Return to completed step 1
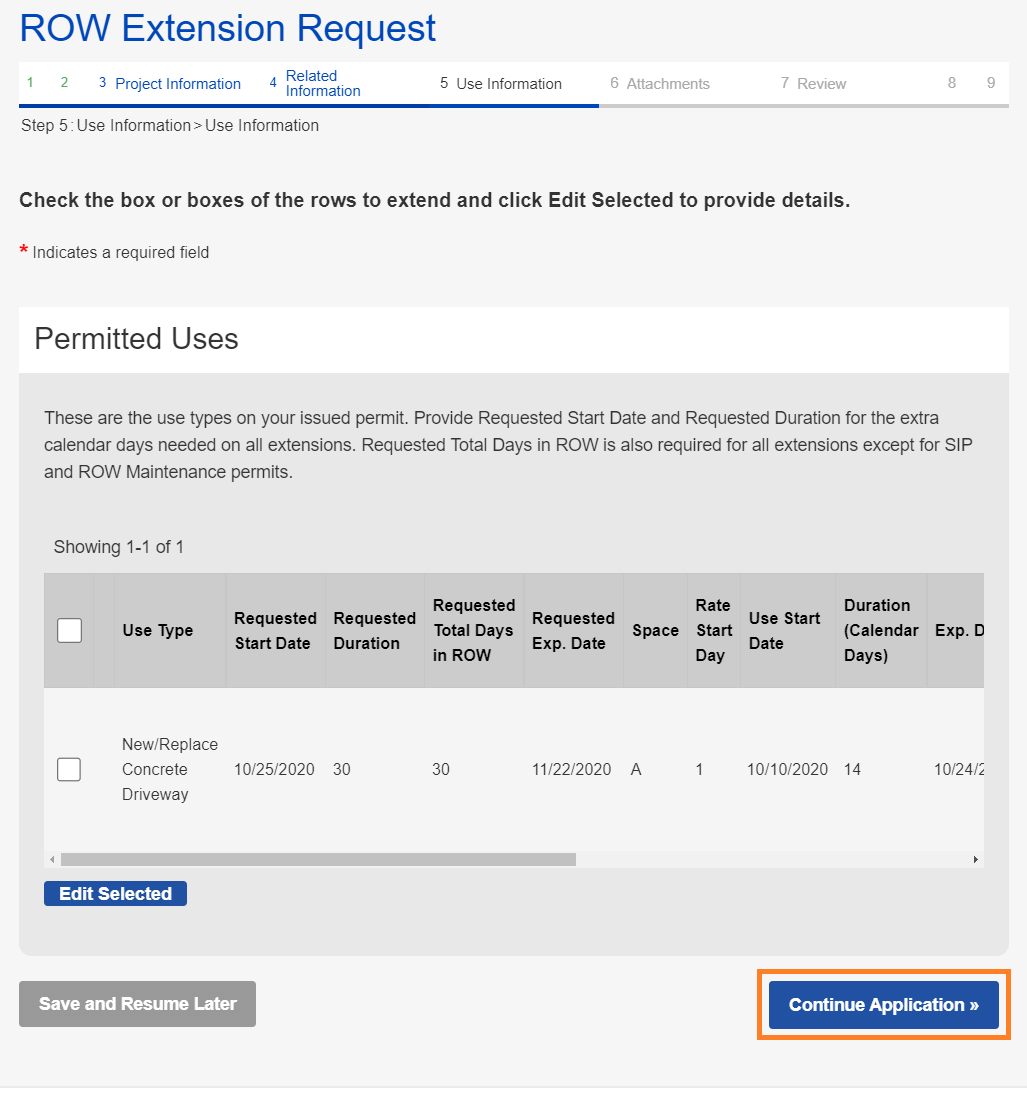This screenshot has height=1093, width=1027. (29, 83)
